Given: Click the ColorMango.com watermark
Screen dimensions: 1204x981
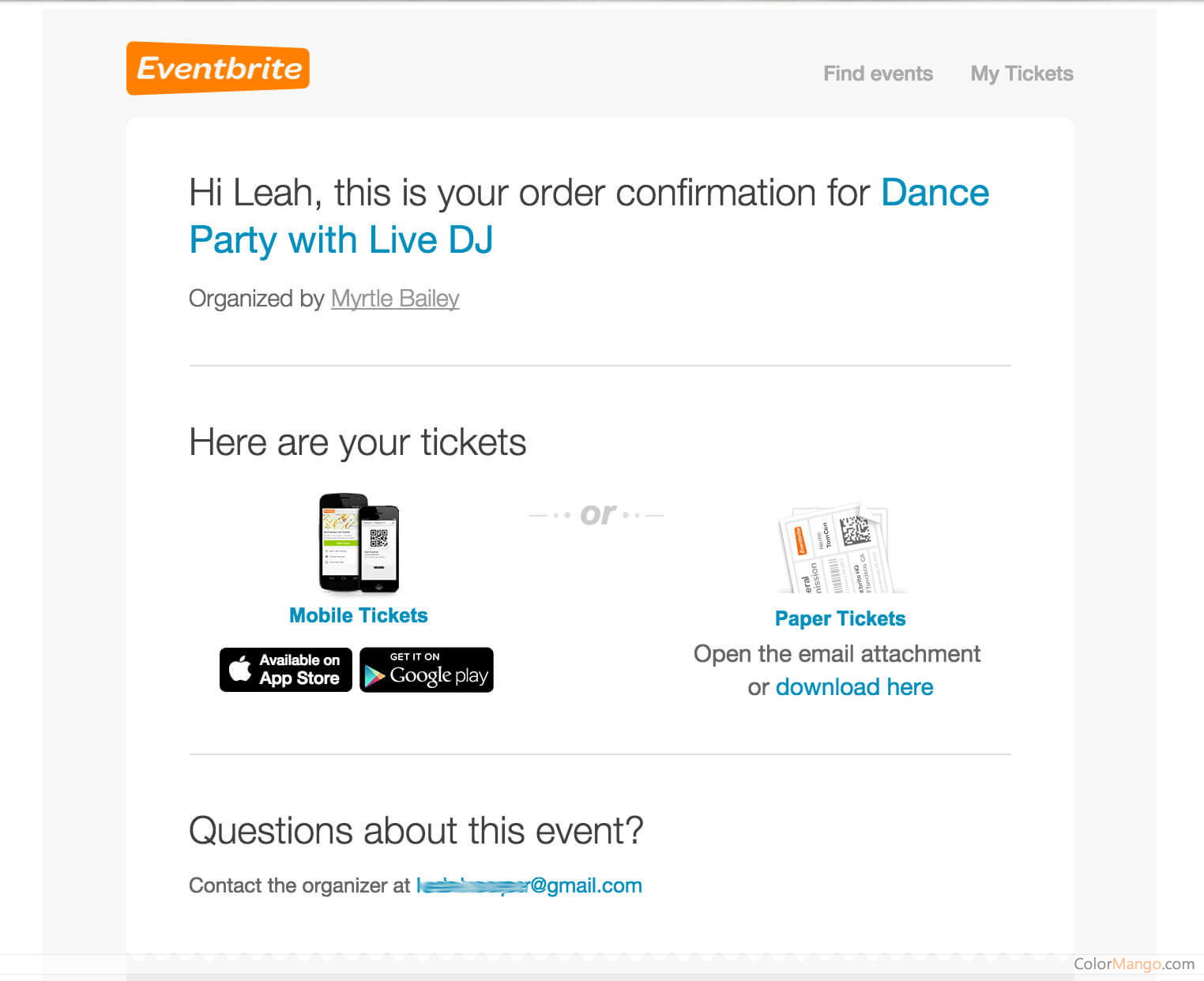Looking at the screenshot, I should coord(1134,964).
